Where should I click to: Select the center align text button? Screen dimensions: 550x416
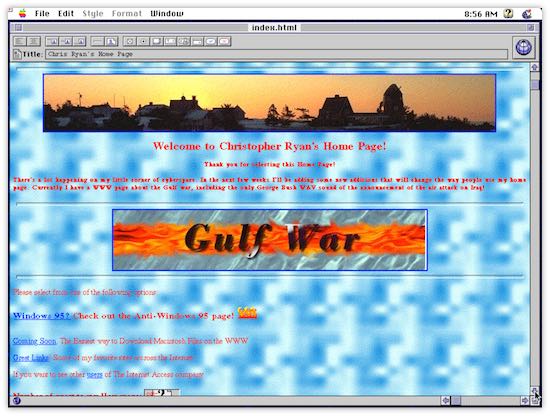point(34,41)
